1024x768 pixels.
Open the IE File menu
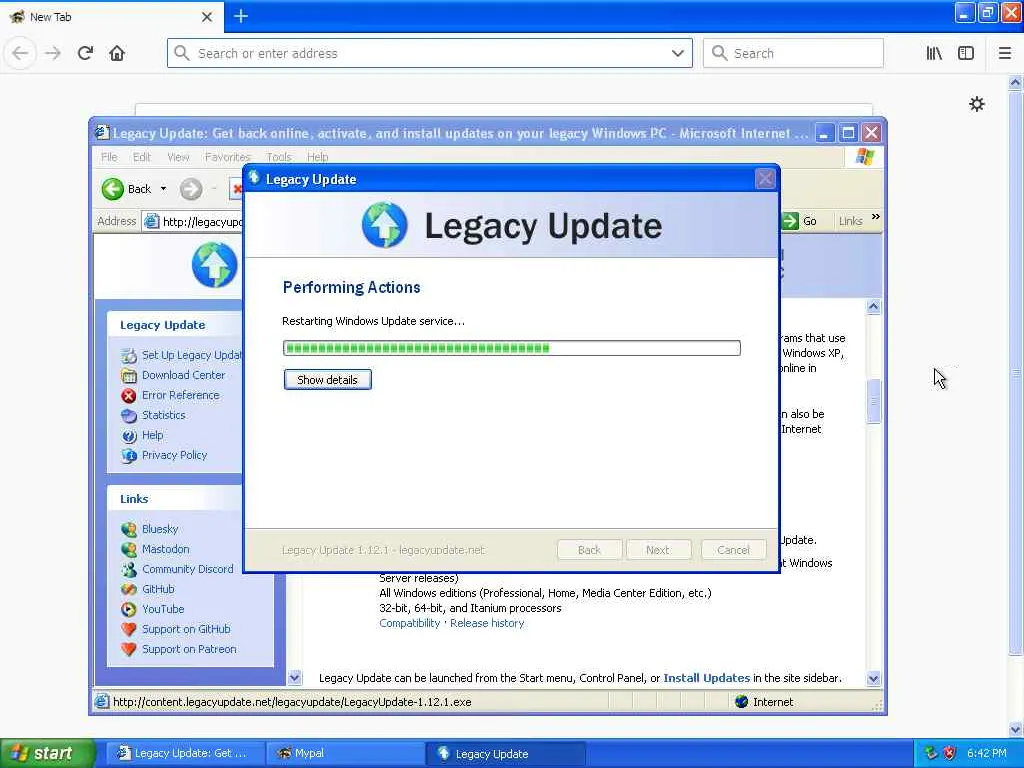tap(109, 157)
